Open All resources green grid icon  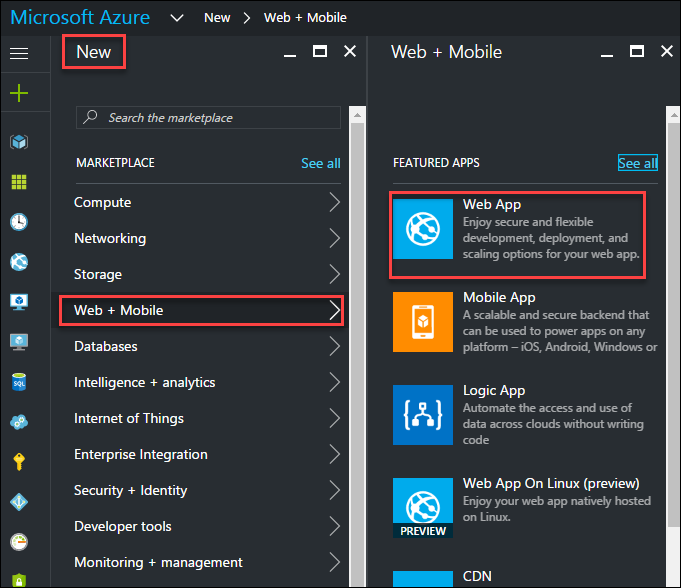coord(19,182)
